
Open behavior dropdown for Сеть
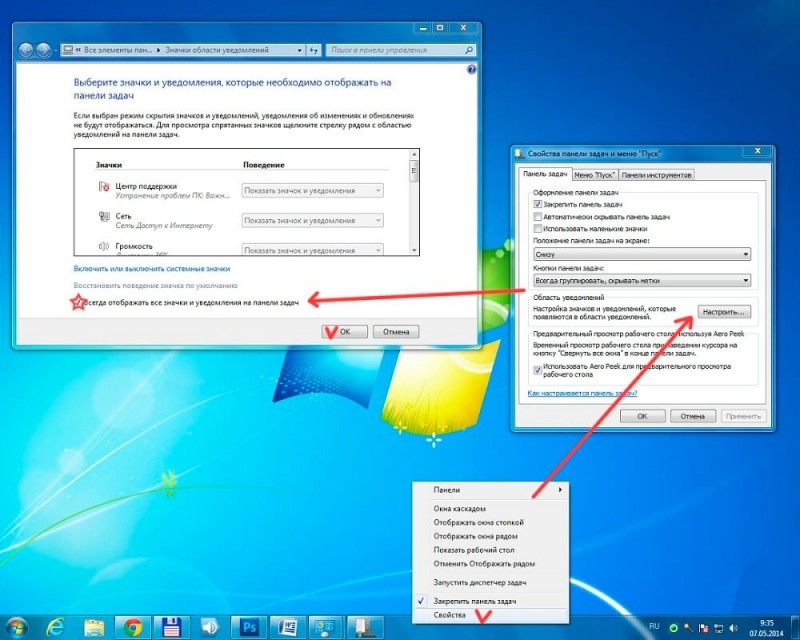click(312, 220)
